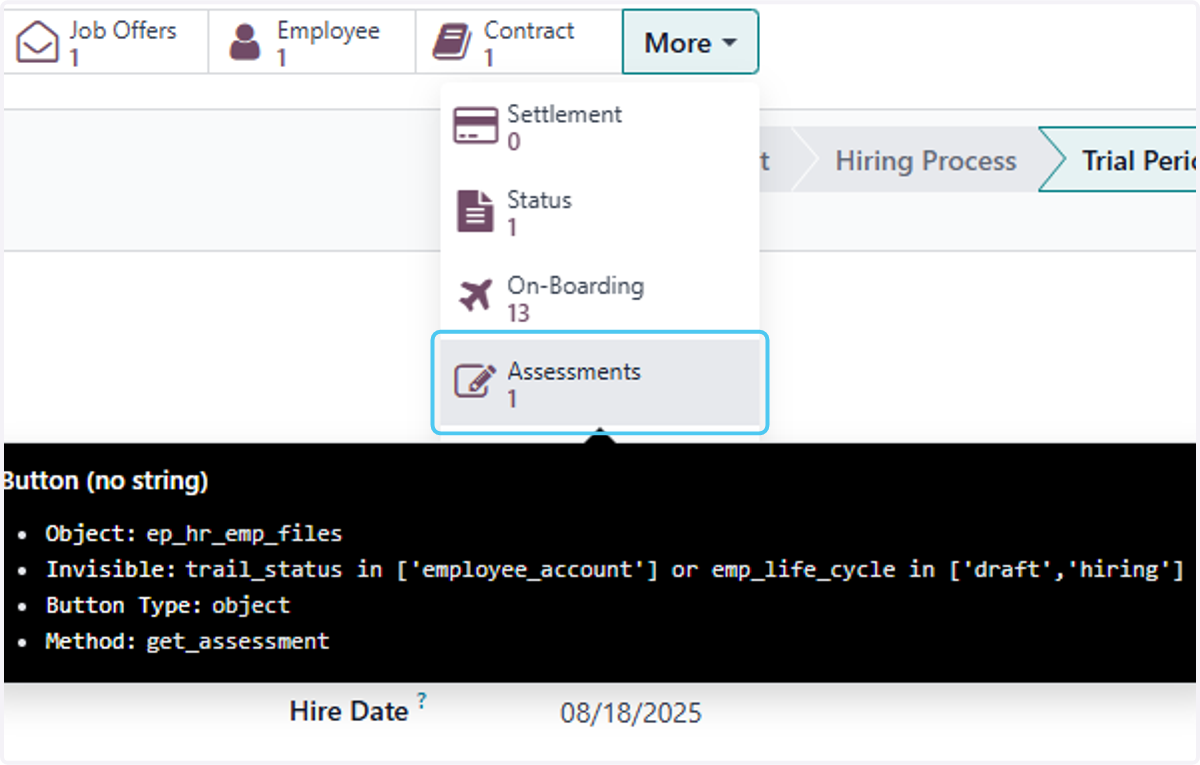Select Settlement from the More menu
The width and height of the screenshot is (1200, 765).
point(600,128)
